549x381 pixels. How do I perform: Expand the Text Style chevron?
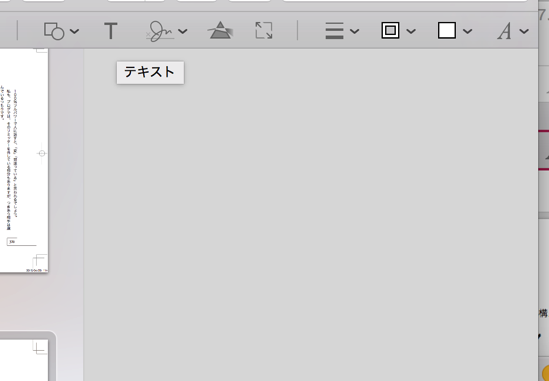[524, 32]
